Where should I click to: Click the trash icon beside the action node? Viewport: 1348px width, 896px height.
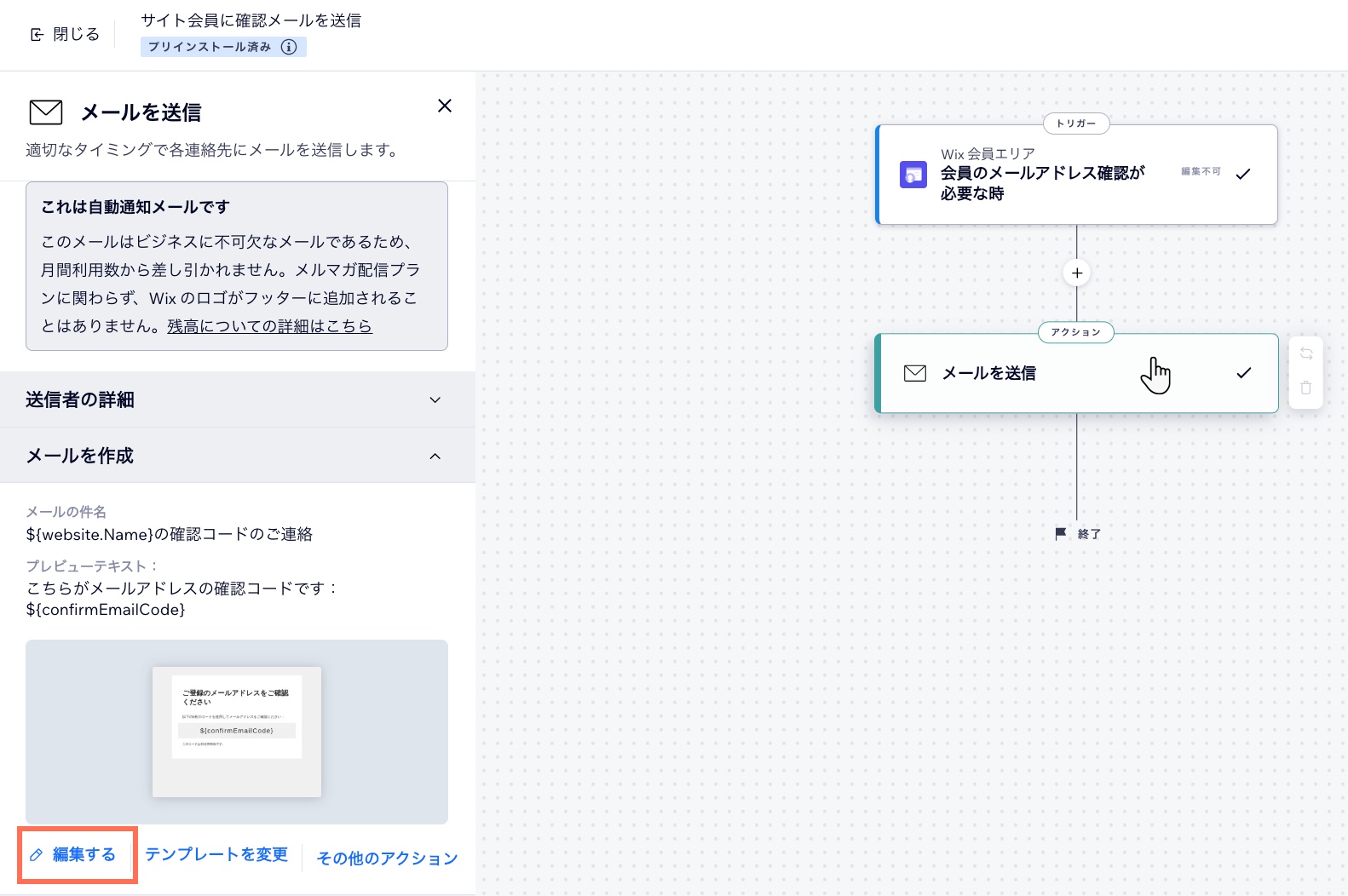pos(1305,388)
